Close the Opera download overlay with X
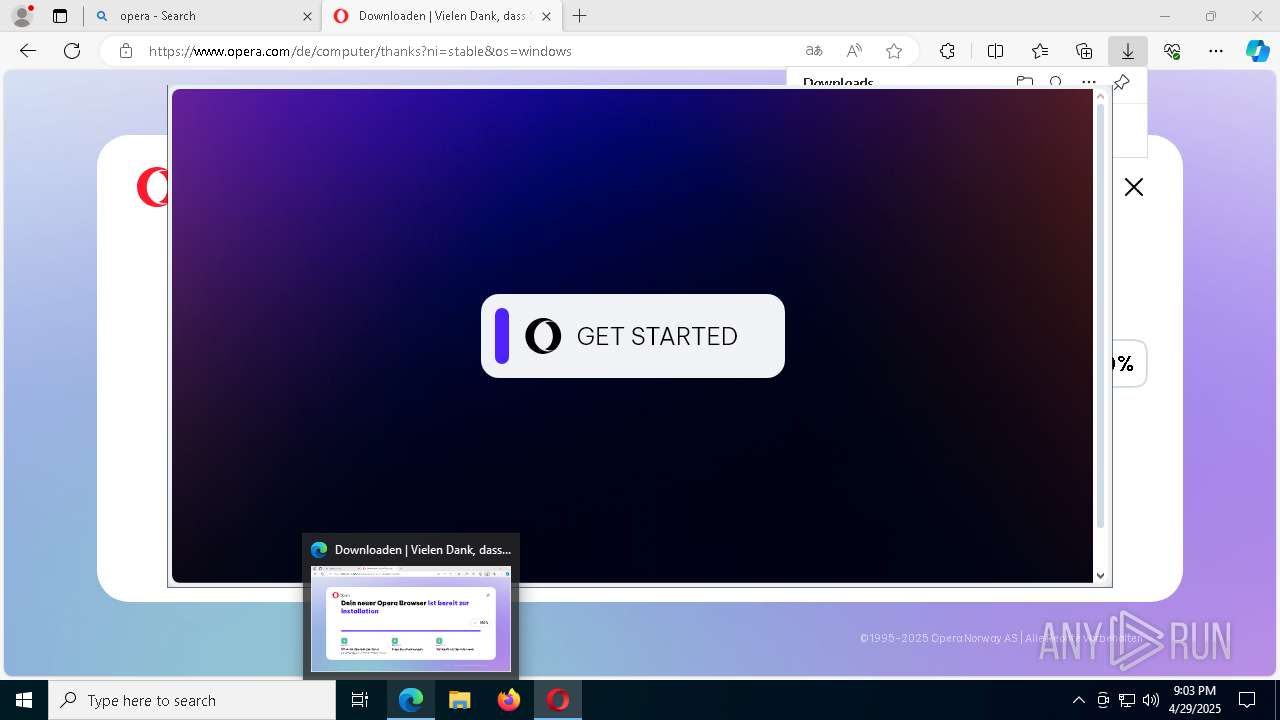 (x=1133, y=187)
